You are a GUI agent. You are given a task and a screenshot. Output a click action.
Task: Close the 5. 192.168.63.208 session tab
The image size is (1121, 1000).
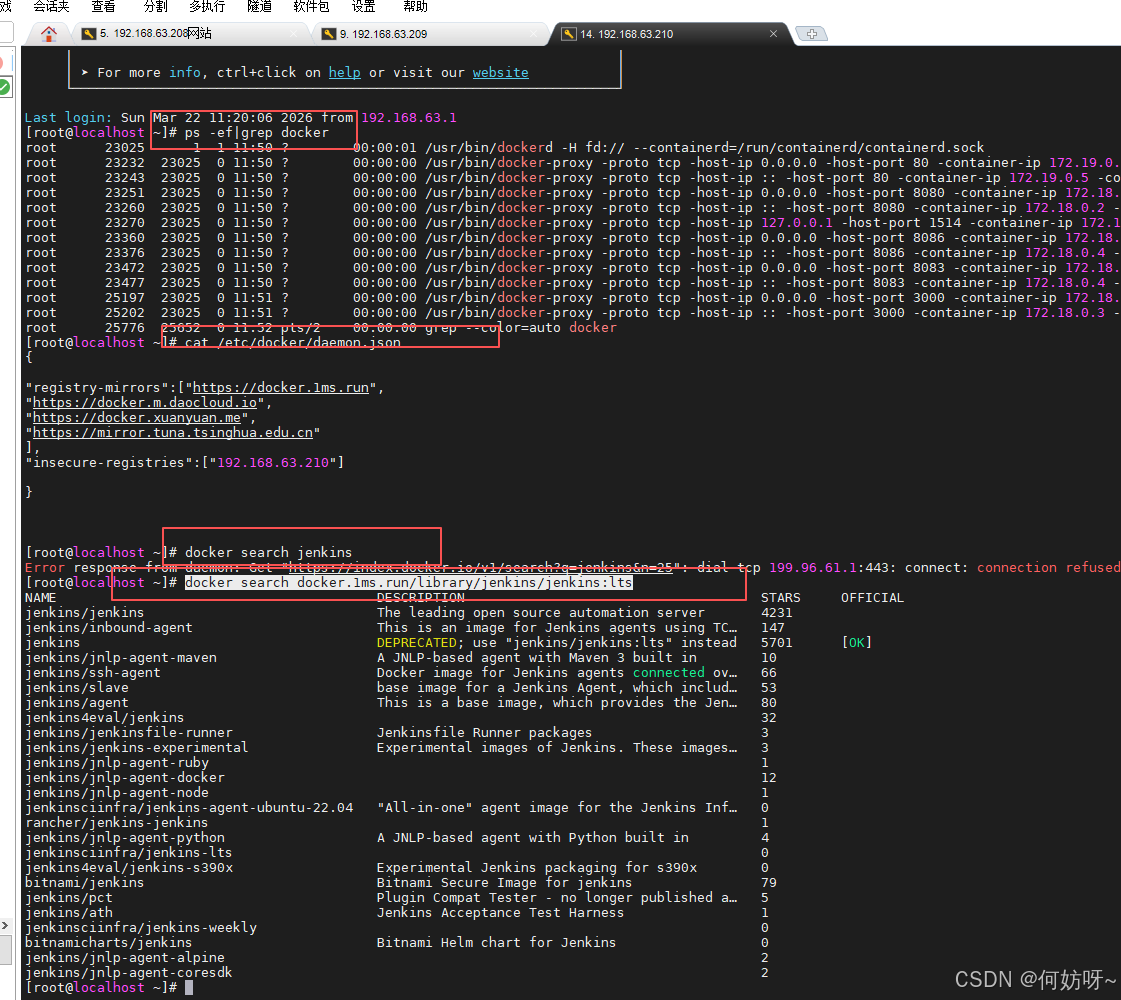pos(294,34)
